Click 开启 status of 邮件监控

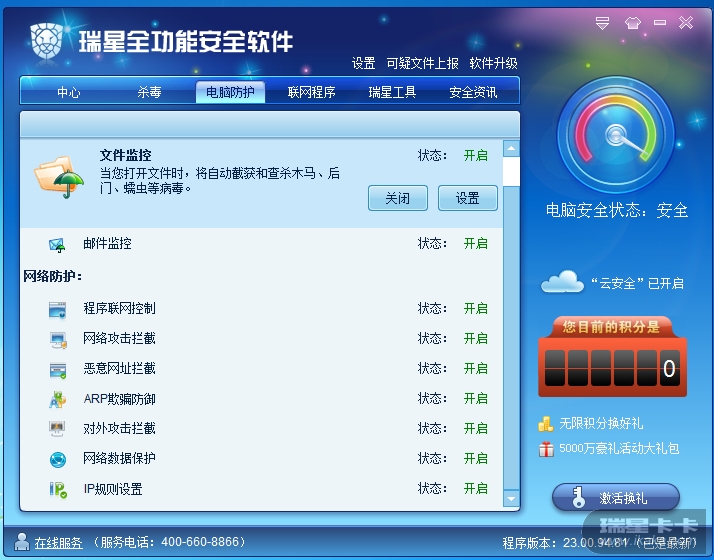[x=475, y=244]
